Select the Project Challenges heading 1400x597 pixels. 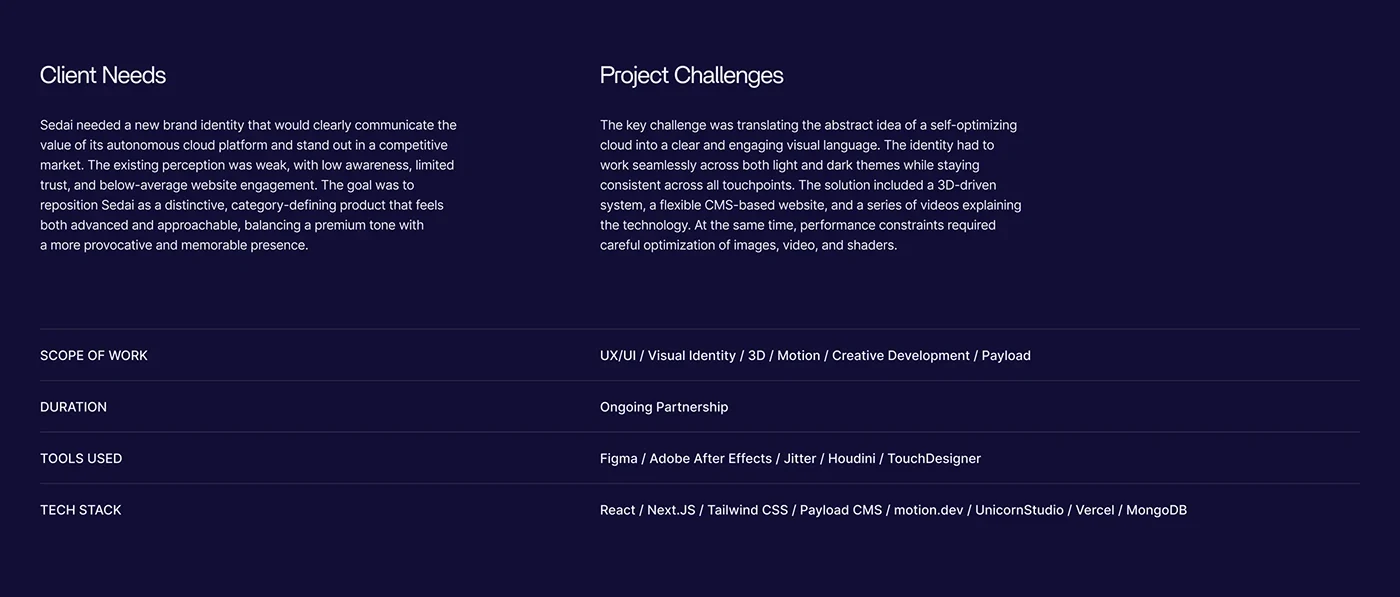(691, 75)
